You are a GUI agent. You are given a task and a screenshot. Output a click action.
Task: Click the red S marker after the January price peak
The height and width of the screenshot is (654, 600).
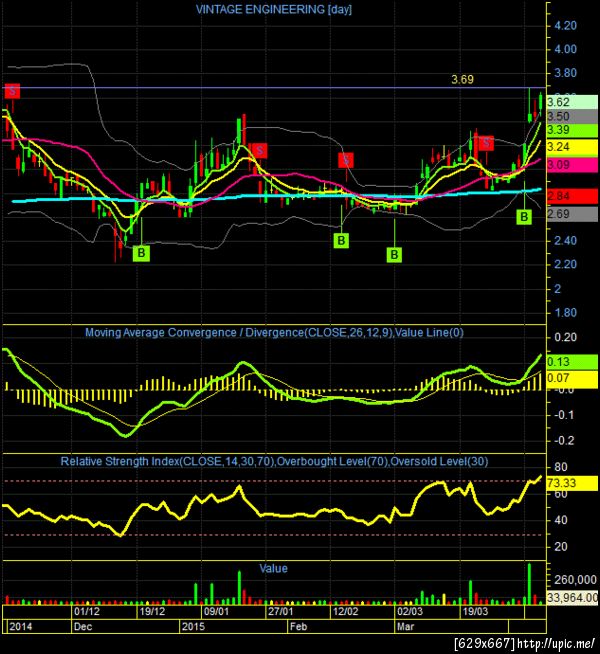pyautogui.click(x=259, y=151)
